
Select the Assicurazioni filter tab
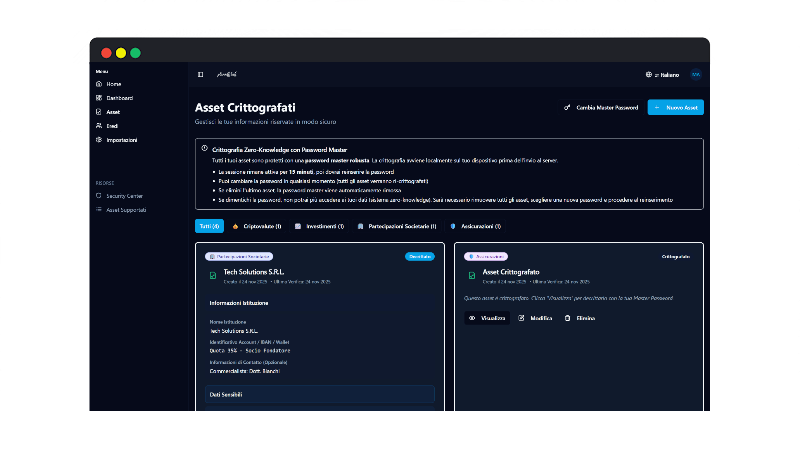[x=476, y=226]
